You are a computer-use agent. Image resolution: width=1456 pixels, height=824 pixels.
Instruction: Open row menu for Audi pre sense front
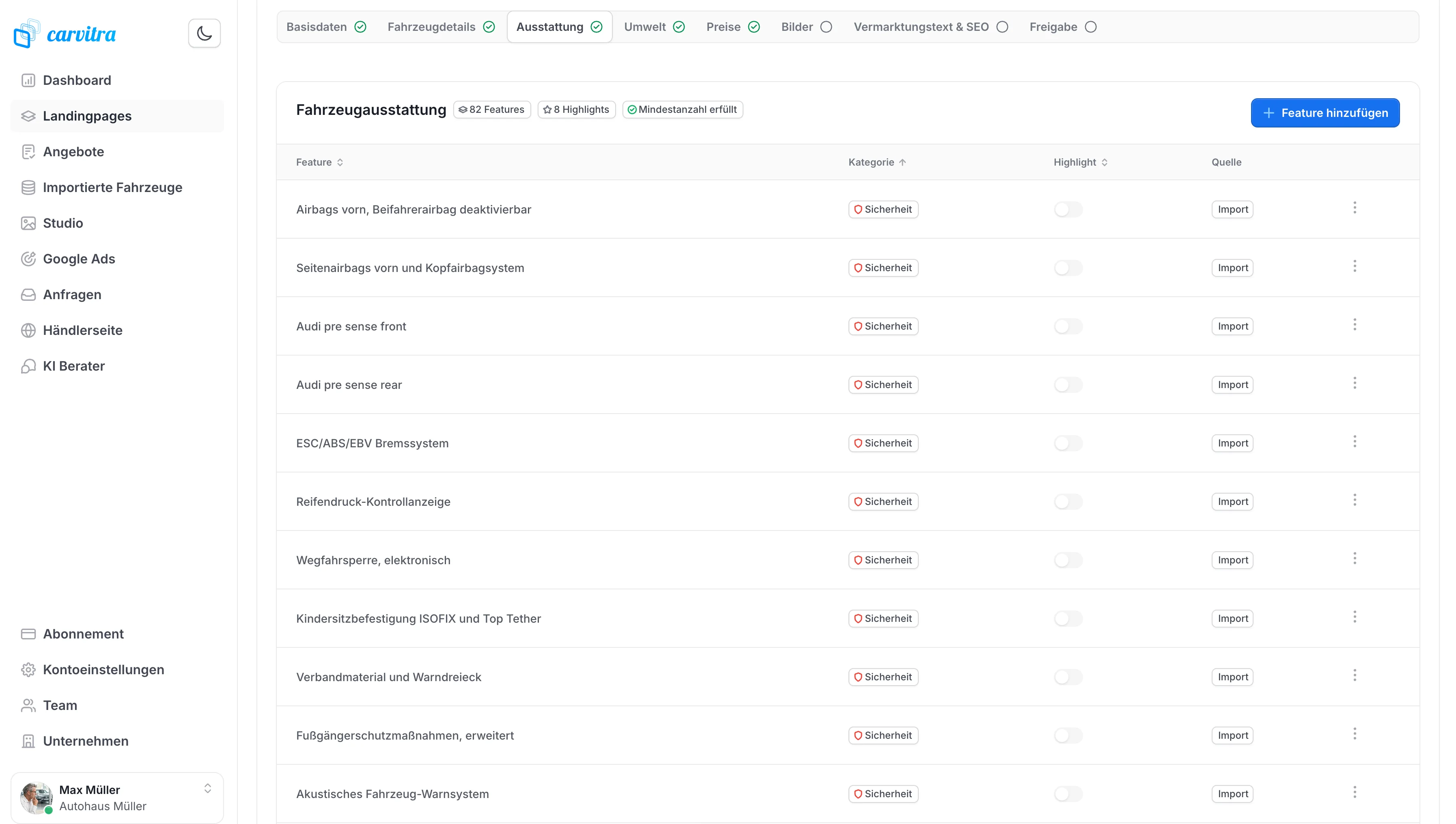click(x=1355, y=324)
